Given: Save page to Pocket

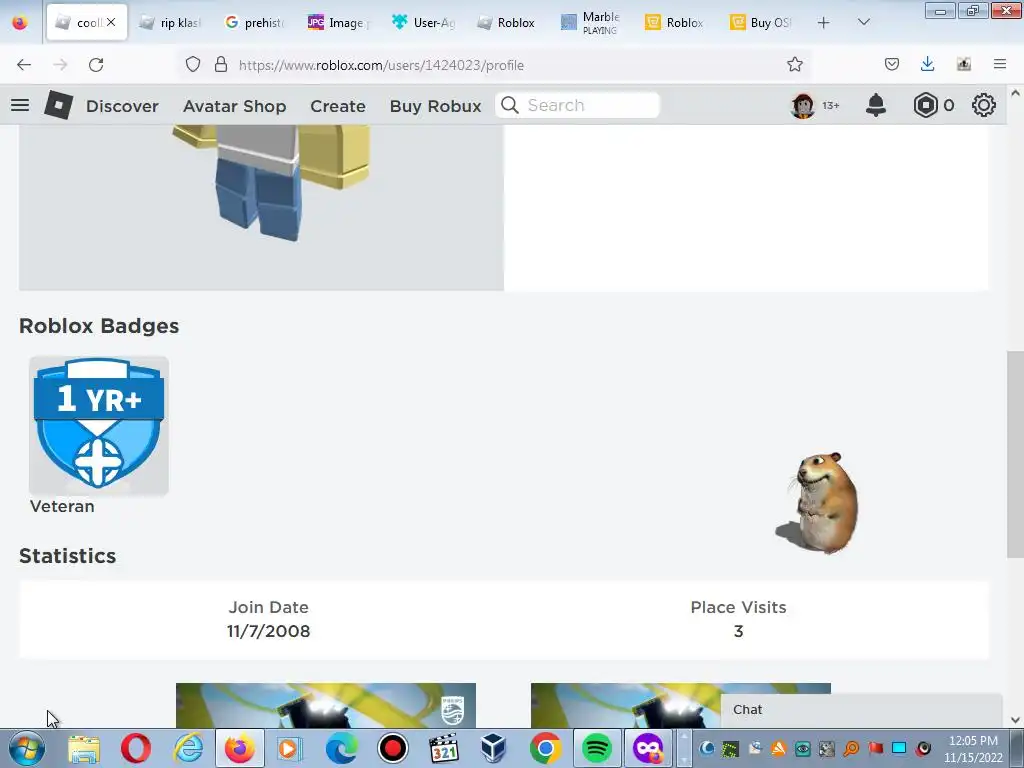Looking at the screenshot, I should (x=891, y=64).
